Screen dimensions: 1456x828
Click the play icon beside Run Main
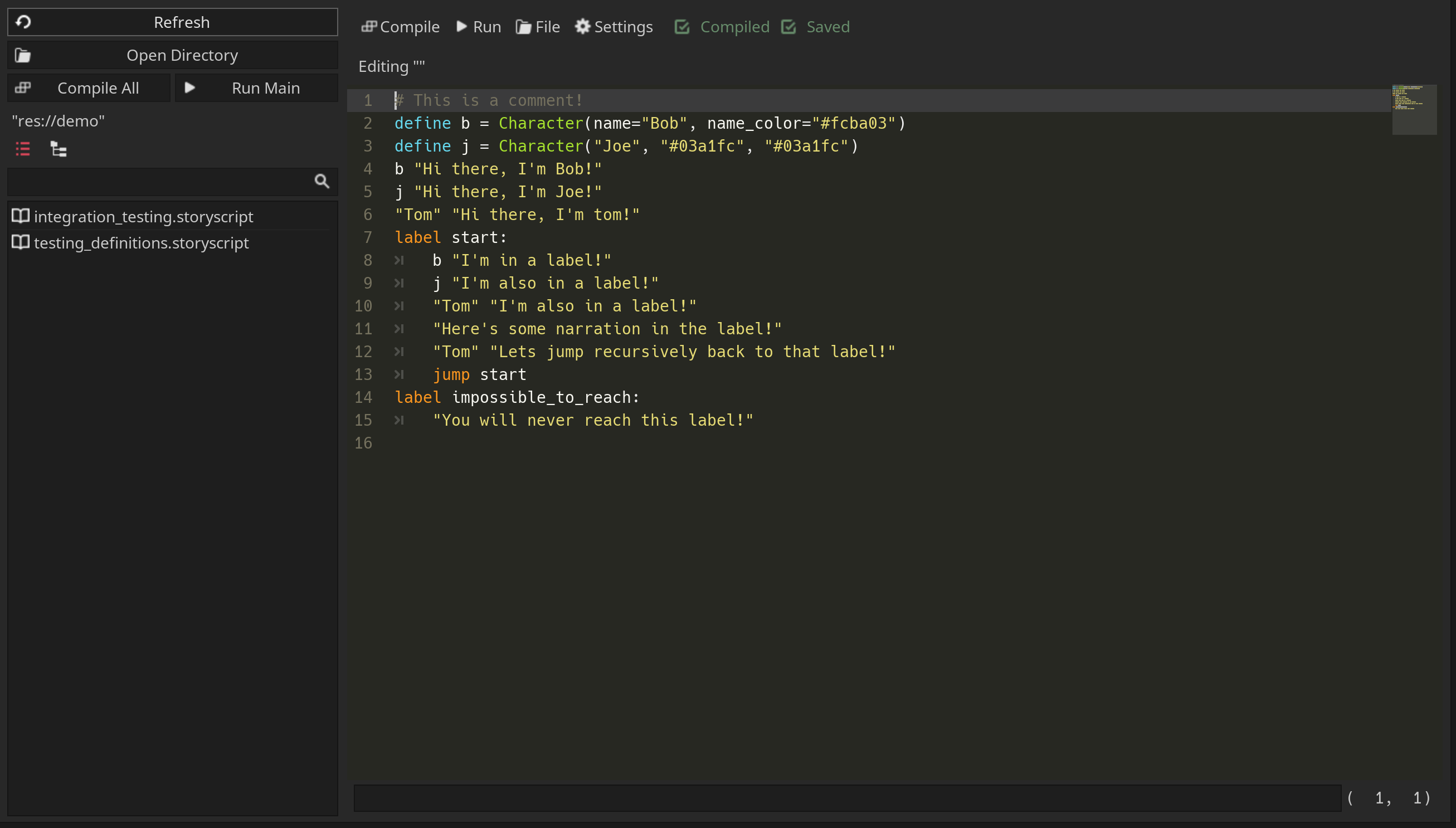coord(190,88)
